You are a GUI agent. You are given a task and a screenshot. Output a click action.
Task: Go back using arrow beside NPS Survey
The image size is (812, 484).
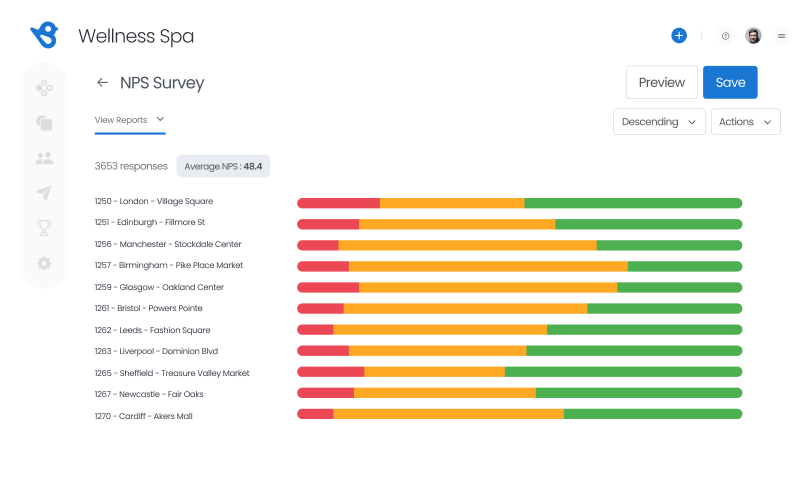[103, 82]
